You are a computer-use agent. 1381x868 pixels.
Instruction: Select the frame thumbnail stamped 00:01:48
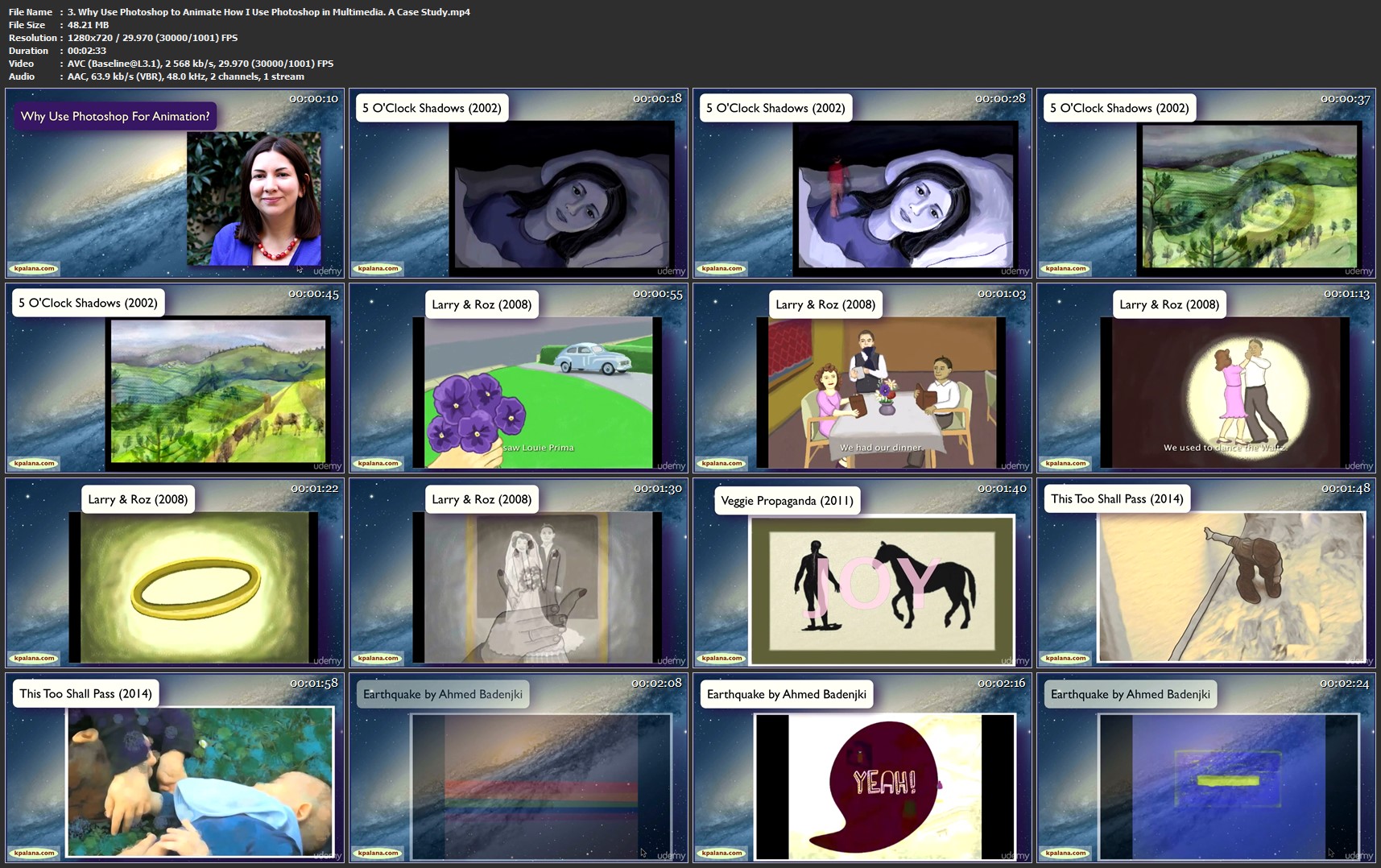pos(1206,573)
